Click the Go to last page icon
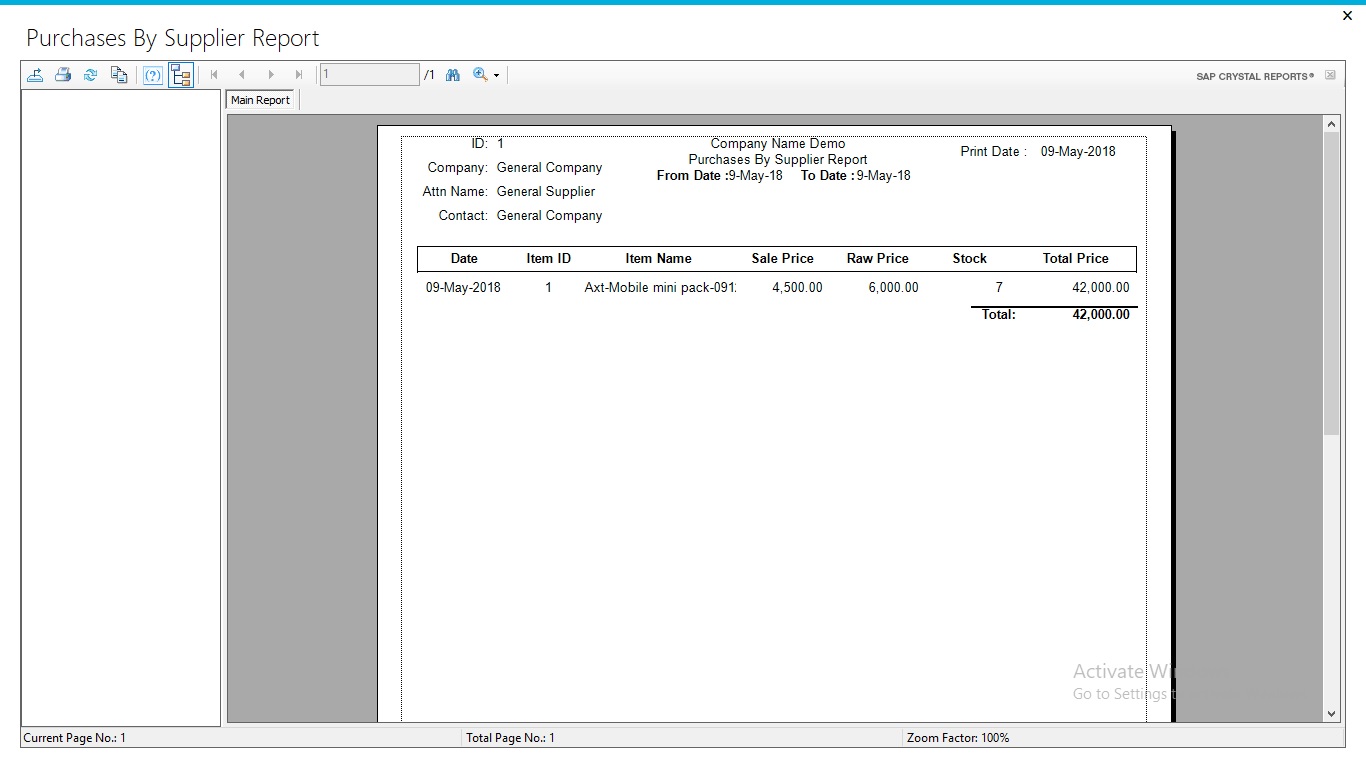This screenshot has height=768, width=1366. click(299, 74)
